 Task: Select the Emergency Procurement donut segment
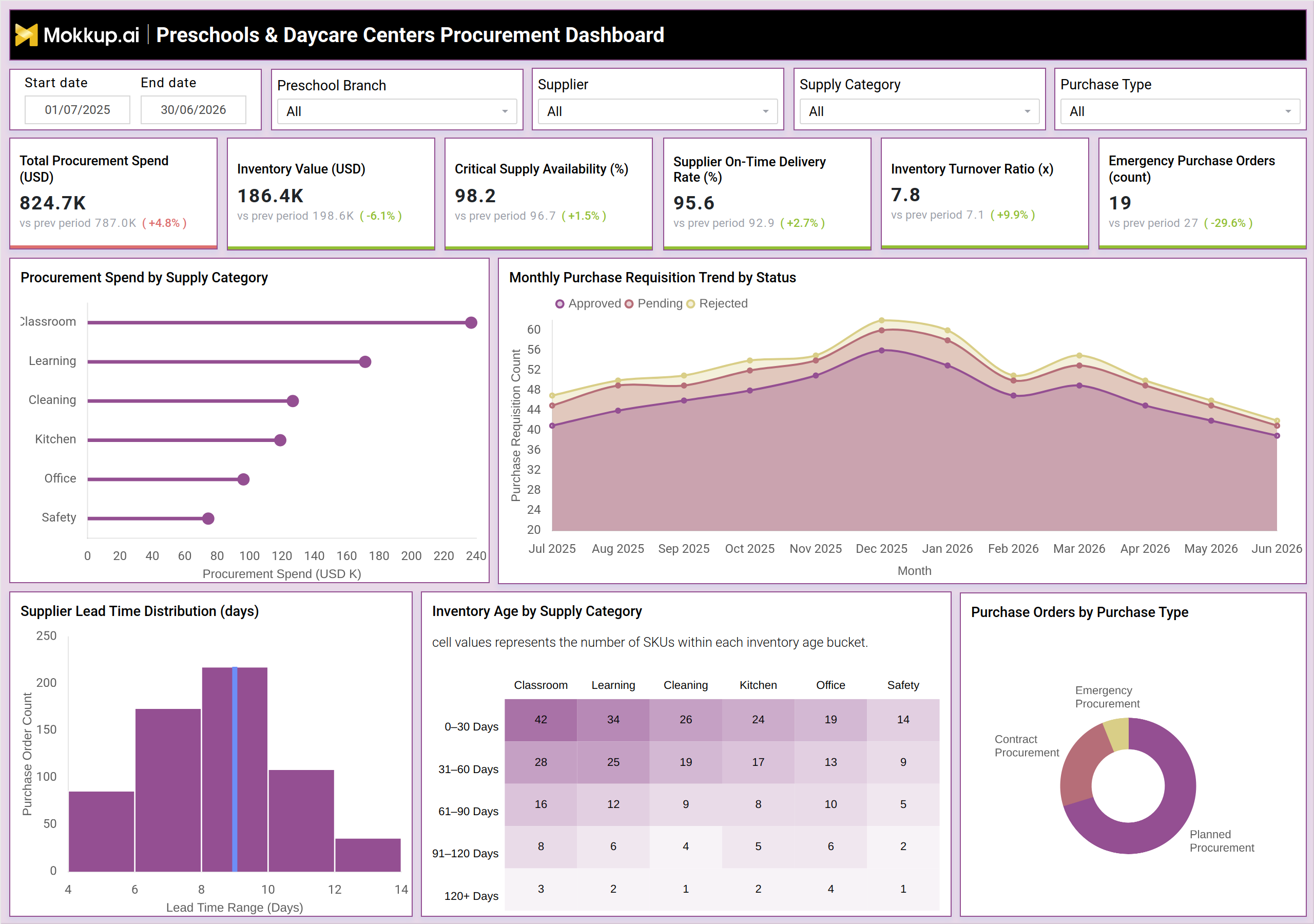point(1117,735)
